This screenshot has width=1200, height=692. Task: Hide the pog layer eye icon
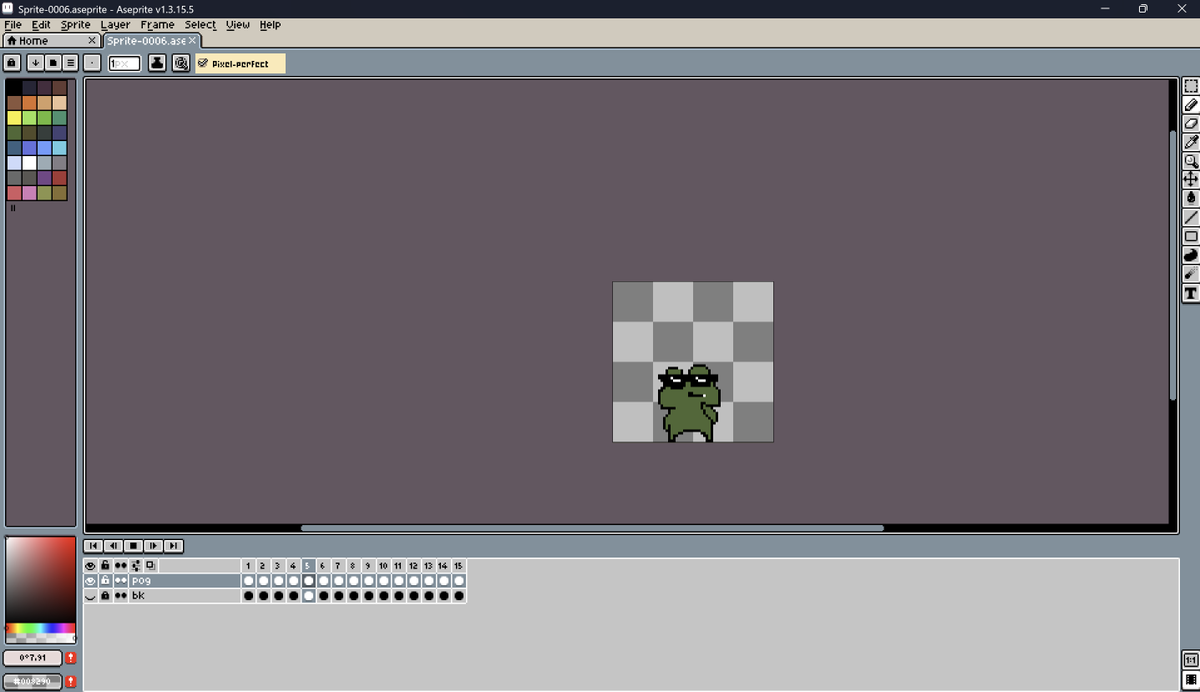[90, 580]
